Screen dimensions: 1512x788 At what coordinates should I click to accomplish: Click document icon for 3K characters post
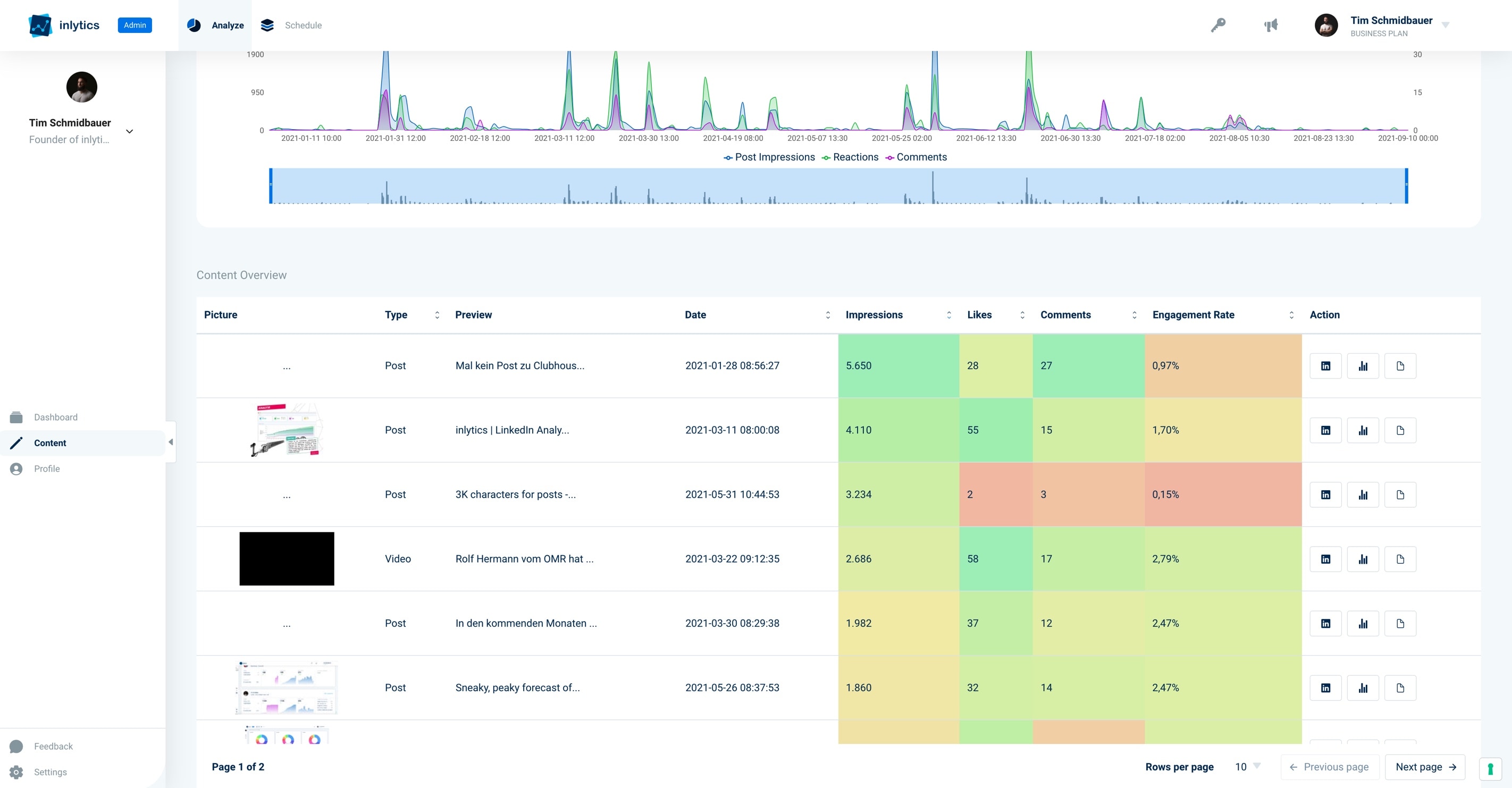point(1400,495)
